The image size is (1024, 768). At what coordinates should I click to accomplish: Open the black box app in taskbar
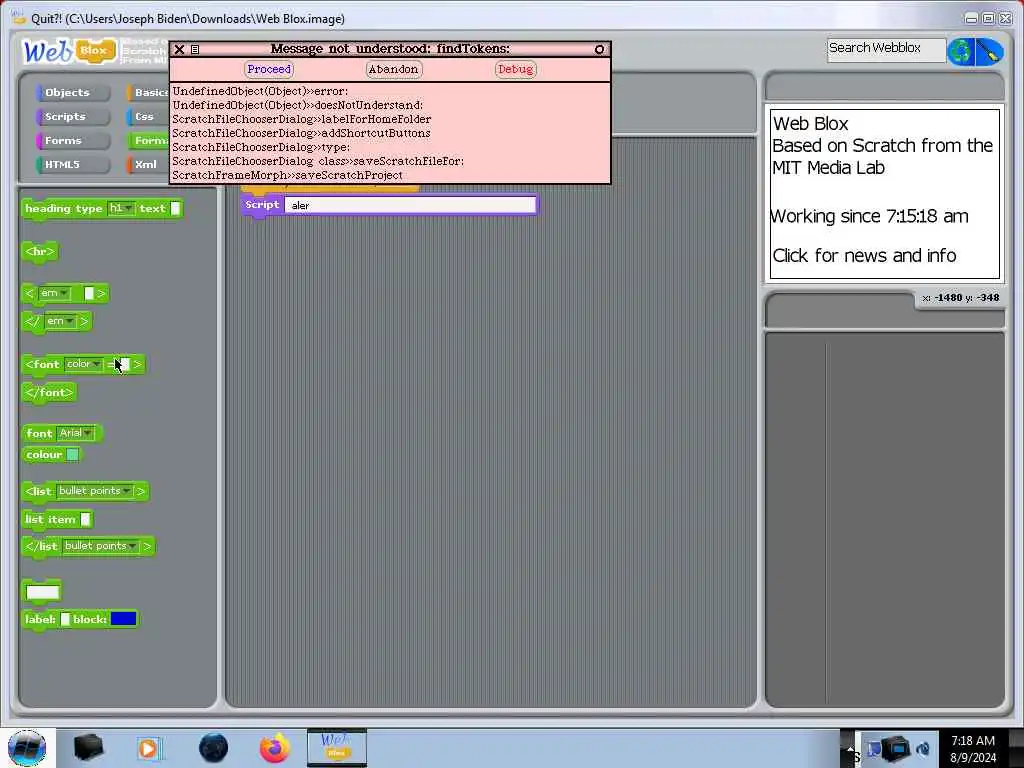[x=88, y=748]
